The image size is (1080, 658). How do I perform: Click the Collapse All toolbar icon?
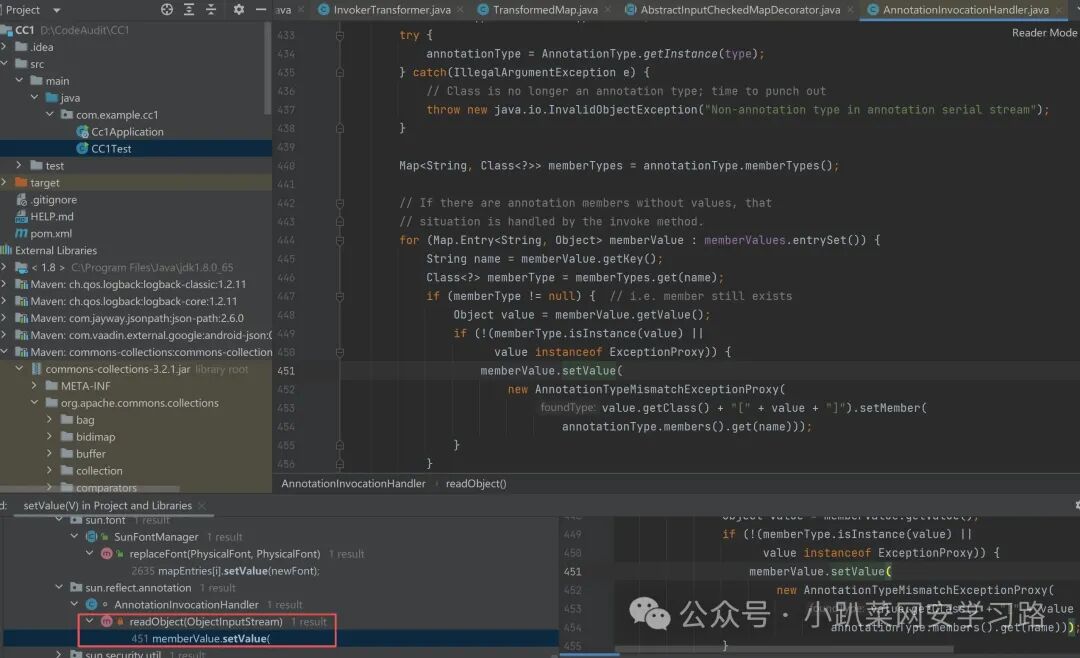[x=211, y=10]
